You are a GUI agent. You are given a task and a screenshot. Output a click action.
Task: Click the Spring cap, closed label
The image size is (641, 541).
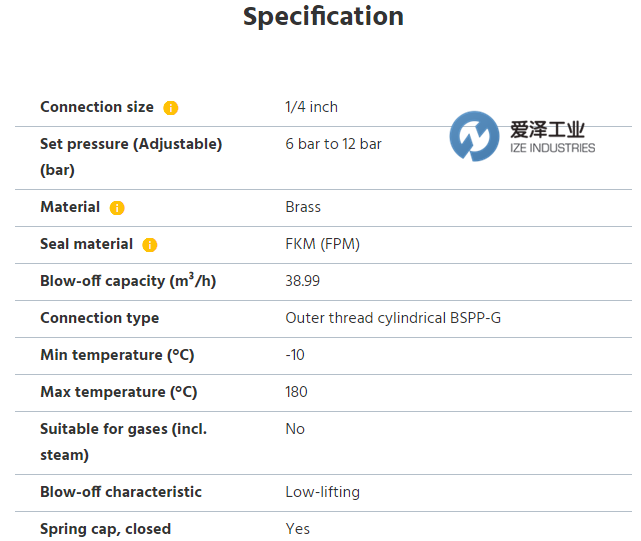105,529
